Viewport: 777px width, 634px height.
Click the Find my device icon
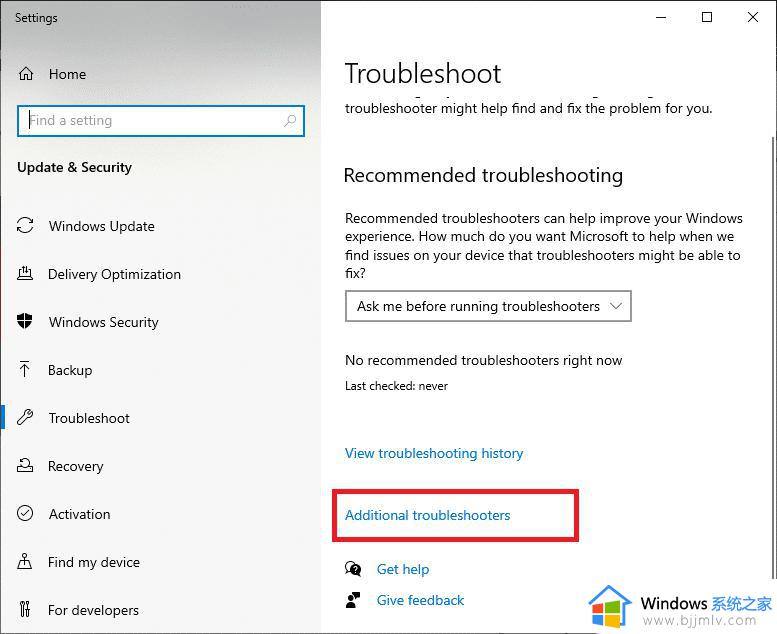click(24, 561)
